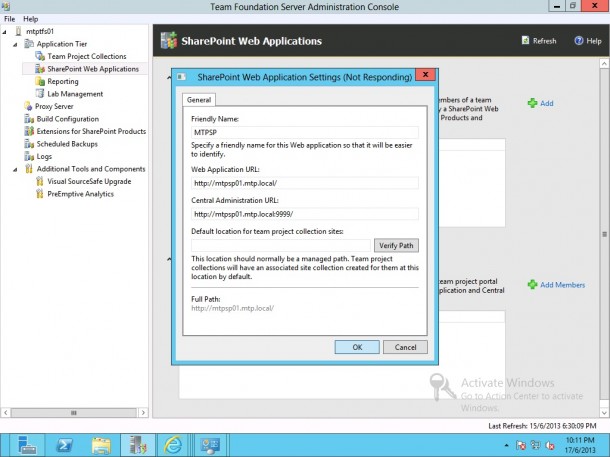Click the tree pane horizontal scrollbar thumb
610x457 pixels.
pos(74,412)
